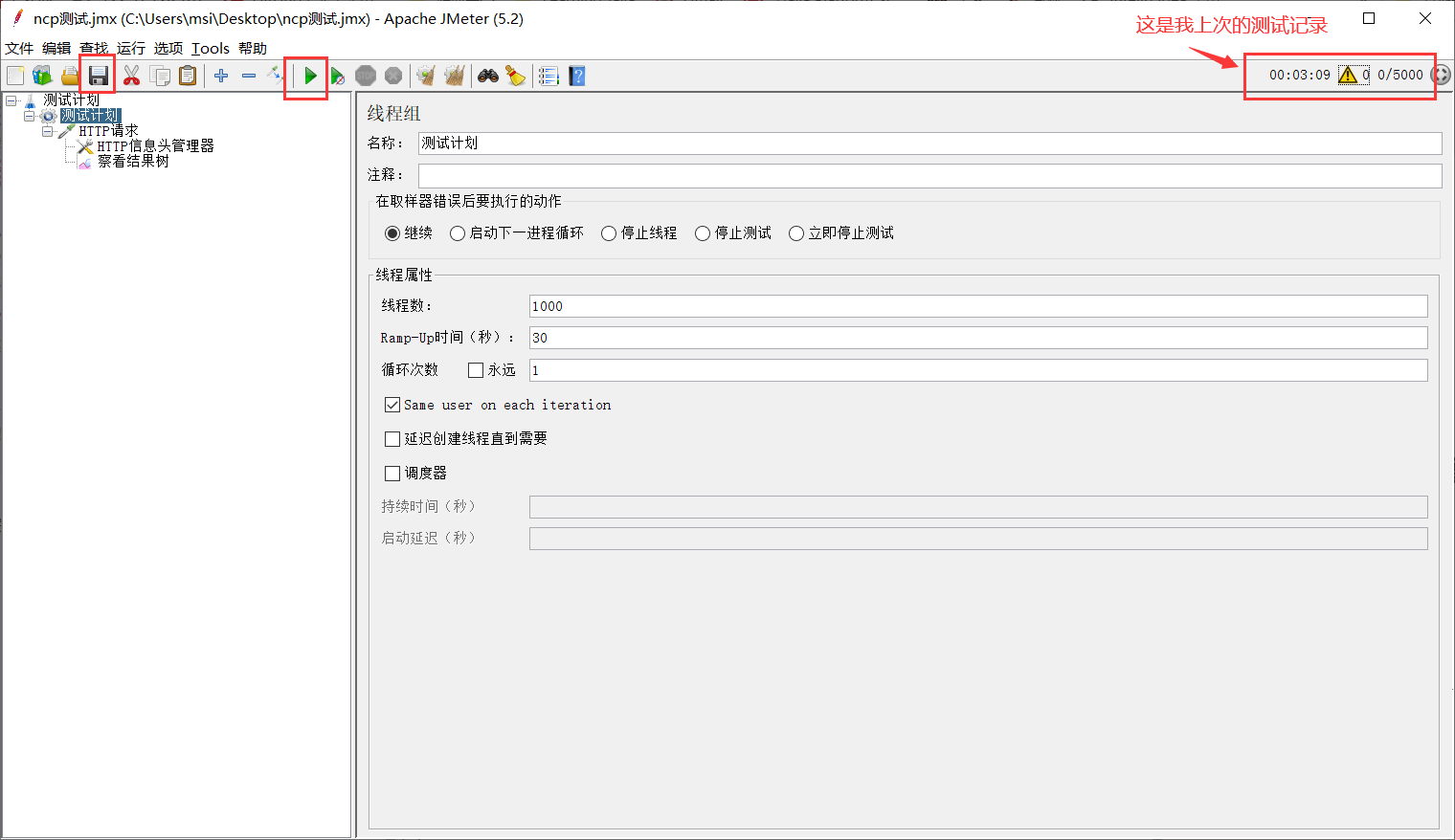Screen dimensions: 1455x840
Task: Click the Copy icon in toolbar
Action: click(x=160, y=76)
